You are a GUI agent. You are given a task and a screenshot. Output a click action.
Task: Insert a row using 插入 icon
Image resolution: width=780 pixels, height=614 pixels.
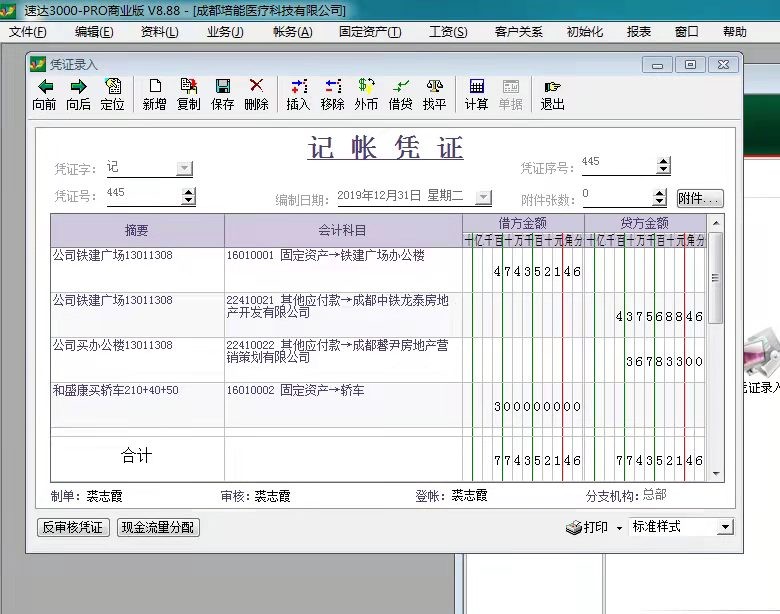pos(298,88)
